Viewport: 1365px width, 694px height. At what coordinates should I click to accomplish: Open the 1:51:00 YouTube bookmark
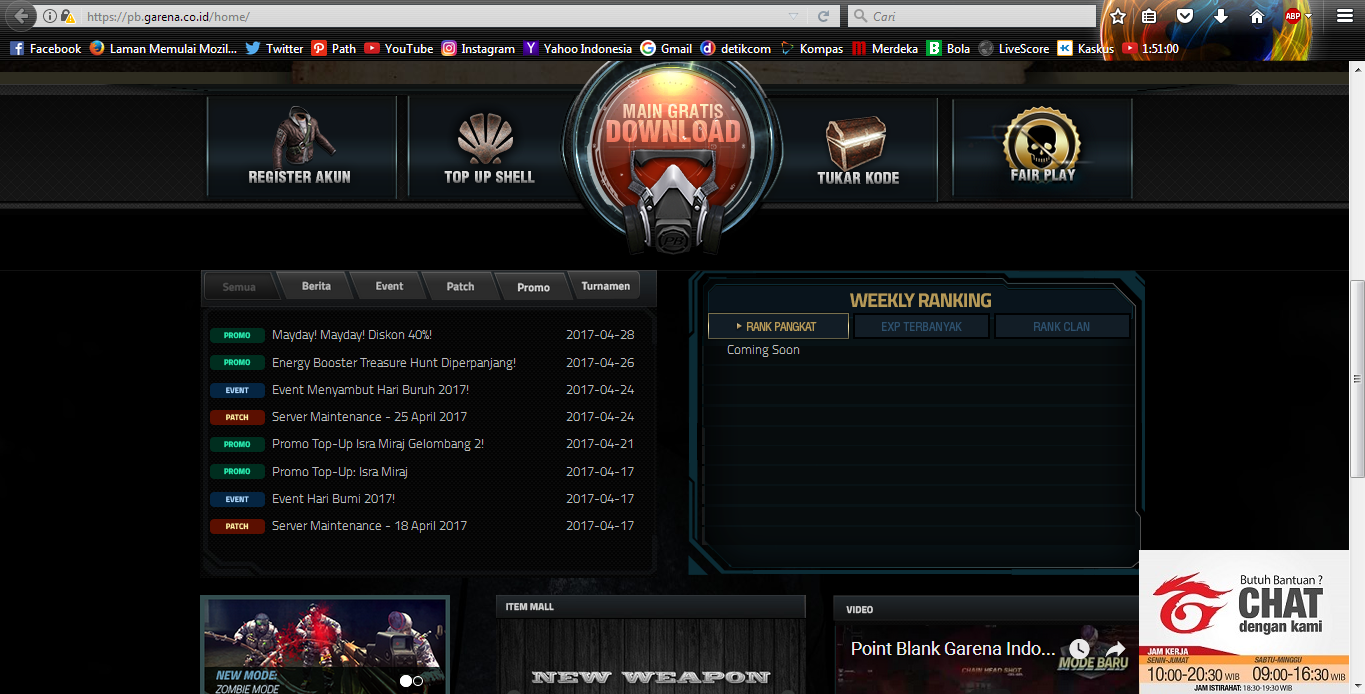(x=1150, y=48)
